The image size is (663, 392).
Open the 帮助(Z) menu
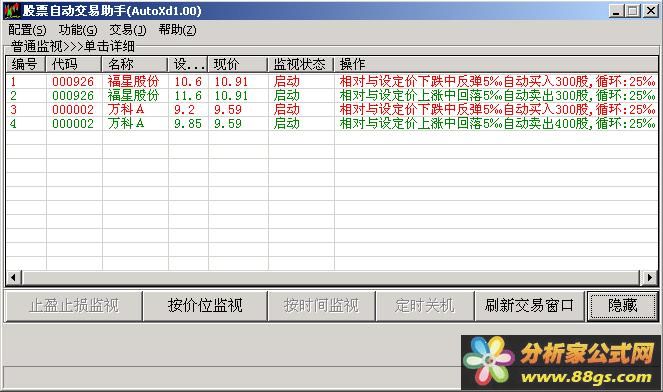click(178, 30)
